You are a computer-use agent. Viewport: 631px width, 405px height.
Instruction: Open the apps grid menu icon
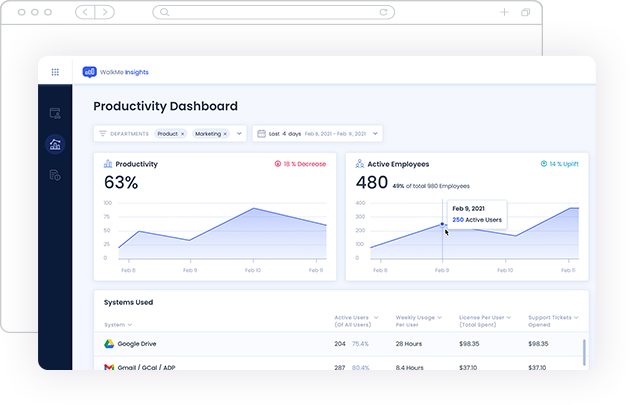tap(55, 72)
